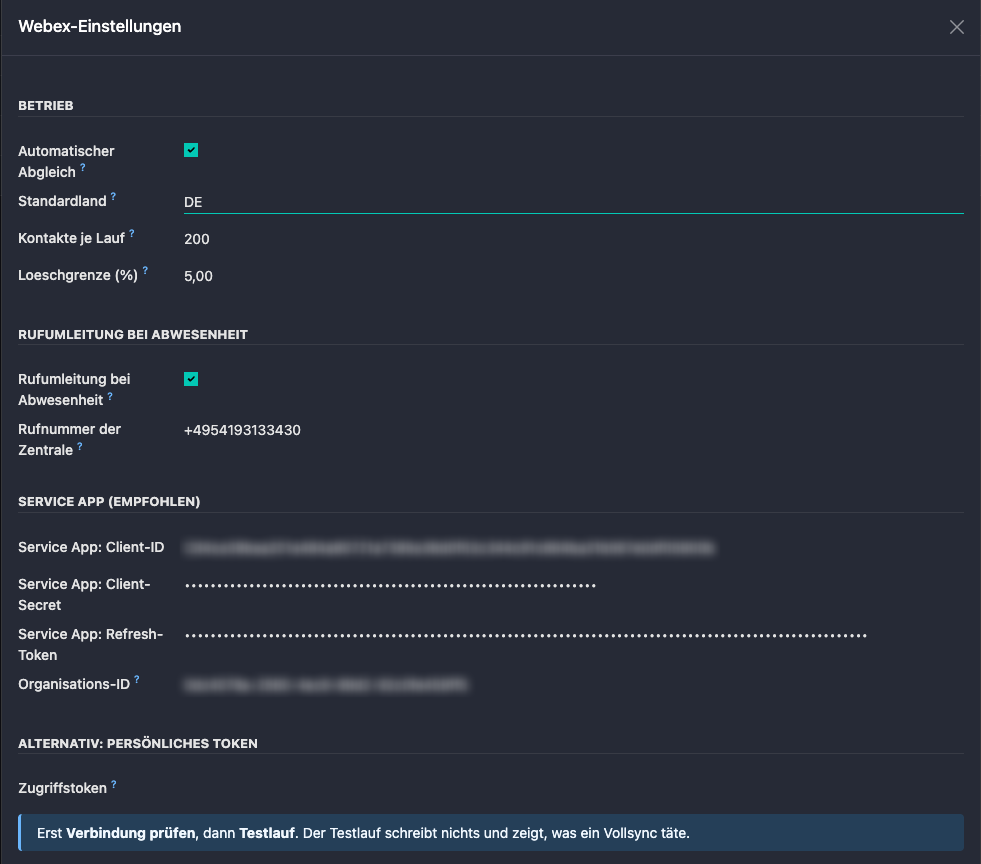Show the Standardland help tooltip icon
This screenshot has height=864, width=981.
tap(113, 196)
